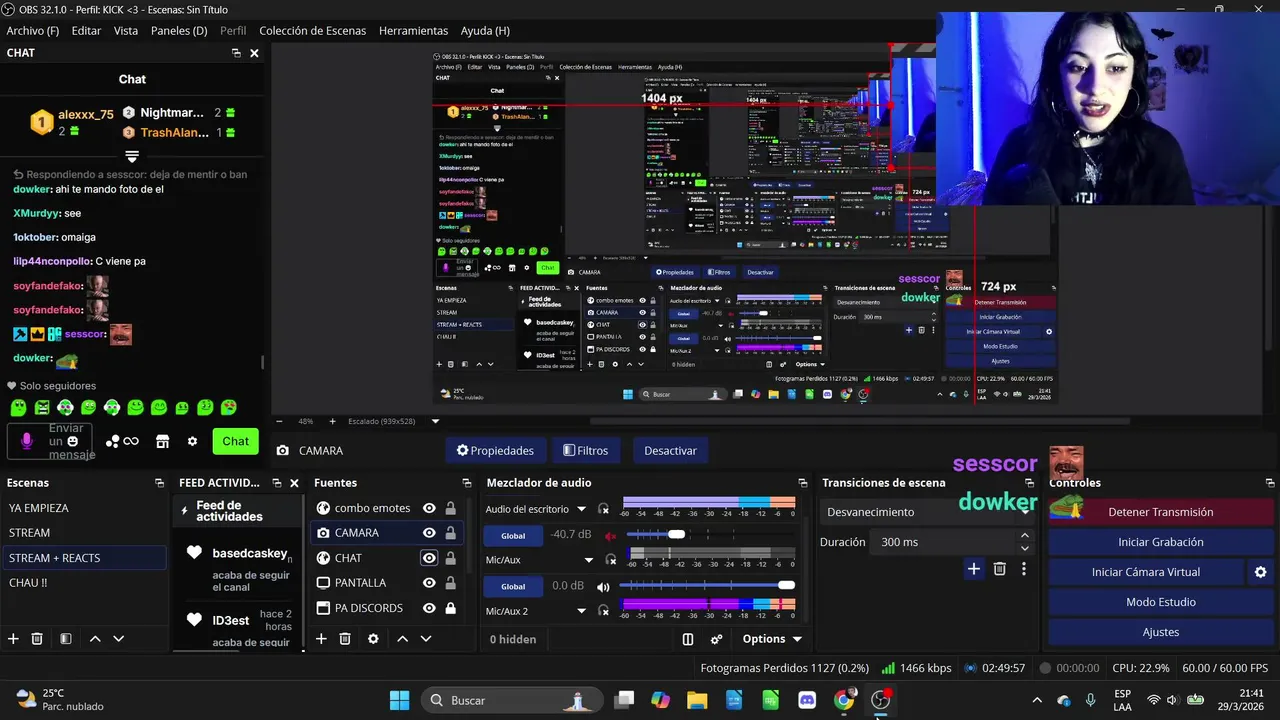Close the FEED ACTIVIDADES dock
1280x720 pixels.
pyautogui.click(x=294, y=483)
